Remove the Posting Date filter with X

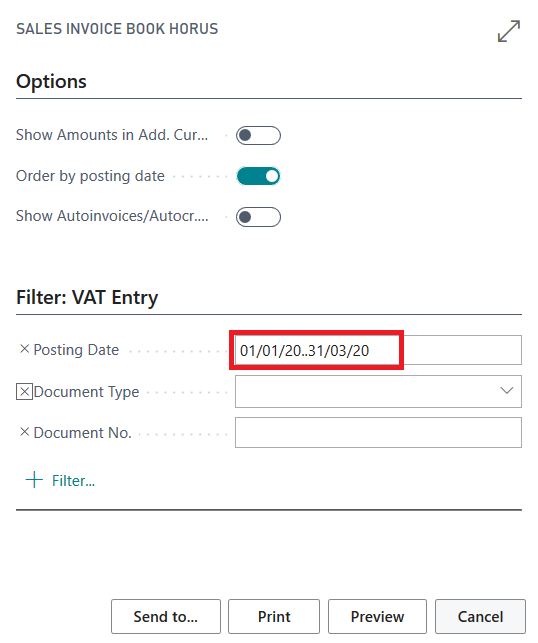(25, 349)
